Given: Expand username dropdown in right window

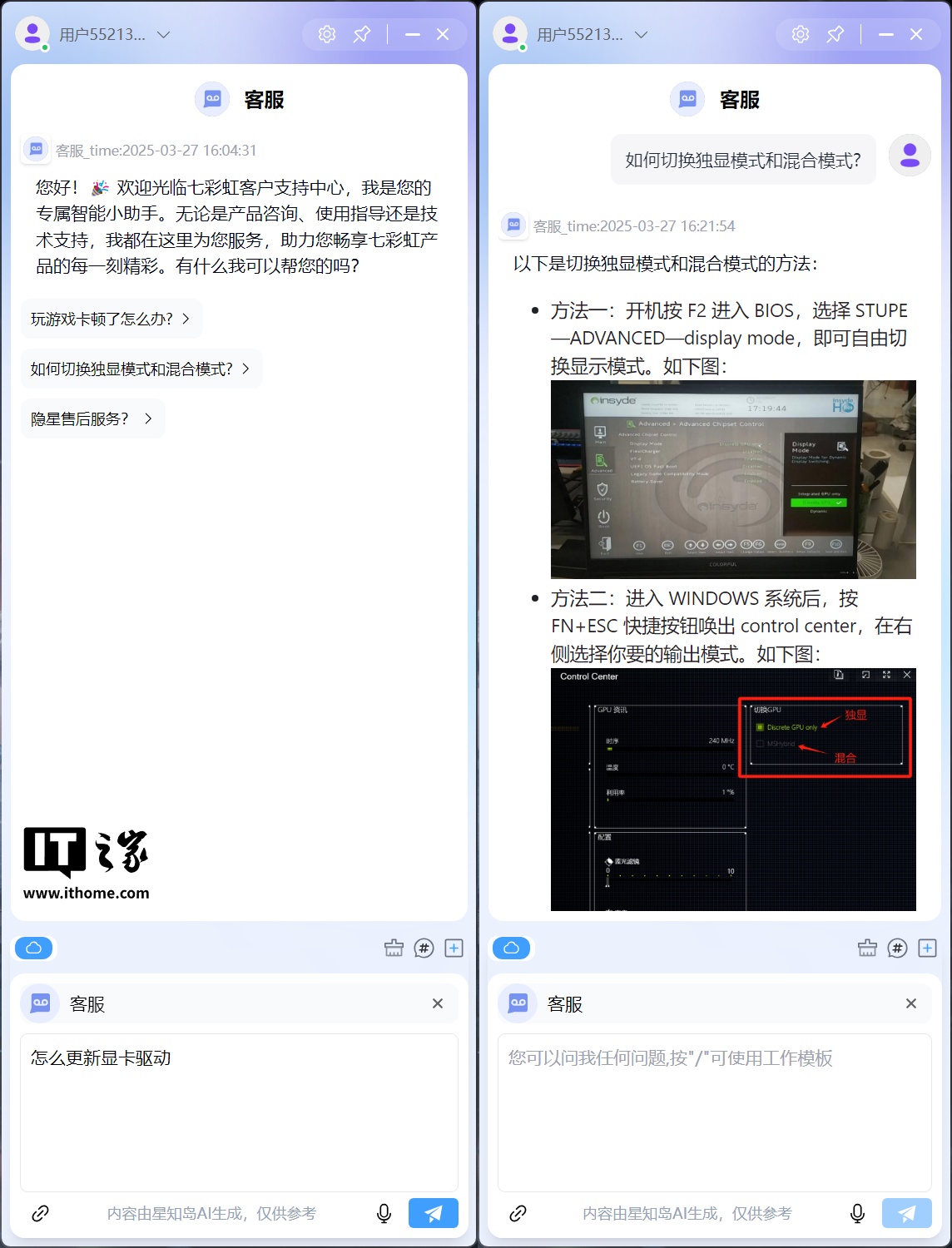Looking at the screenshot, I should 641,35.
